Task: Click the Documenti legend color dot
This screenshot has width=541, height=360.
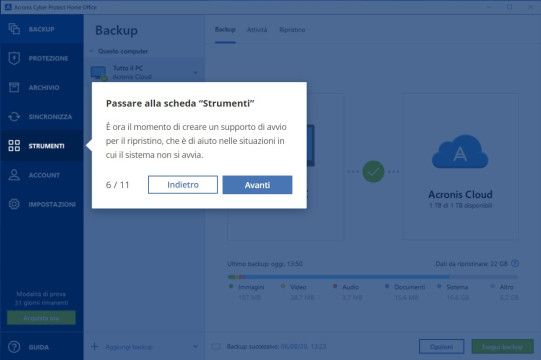Action: 387,286
